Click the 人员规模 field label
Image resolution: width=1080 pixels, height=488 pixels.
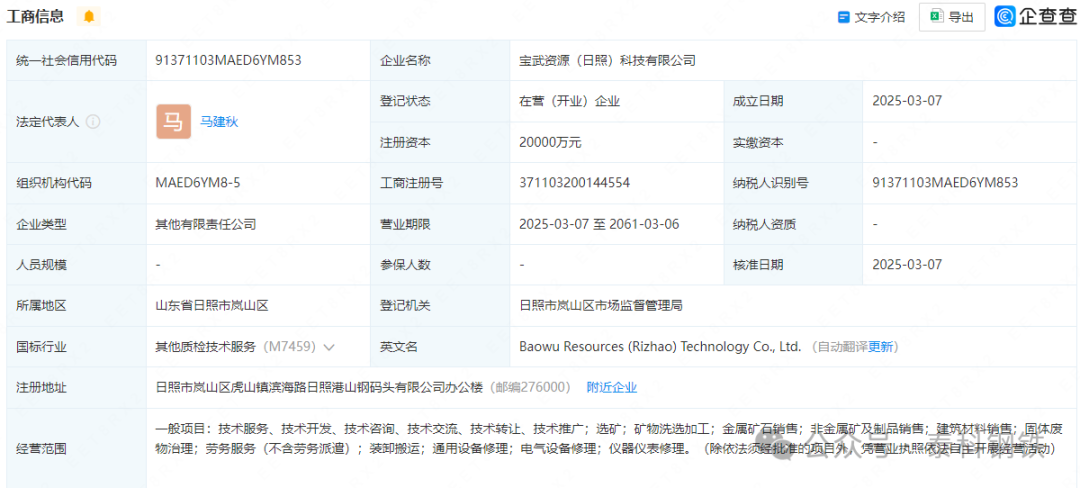point(41,265)
